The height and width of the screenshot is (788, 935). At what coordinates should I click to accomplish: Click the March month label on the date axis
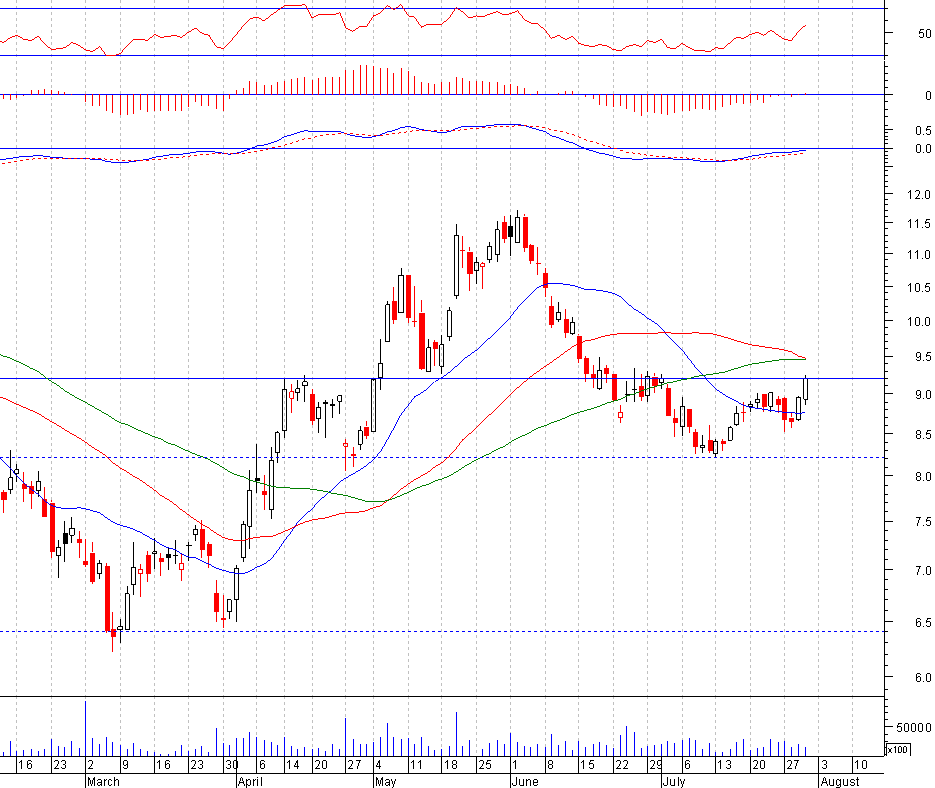click(x=103, y=781)
